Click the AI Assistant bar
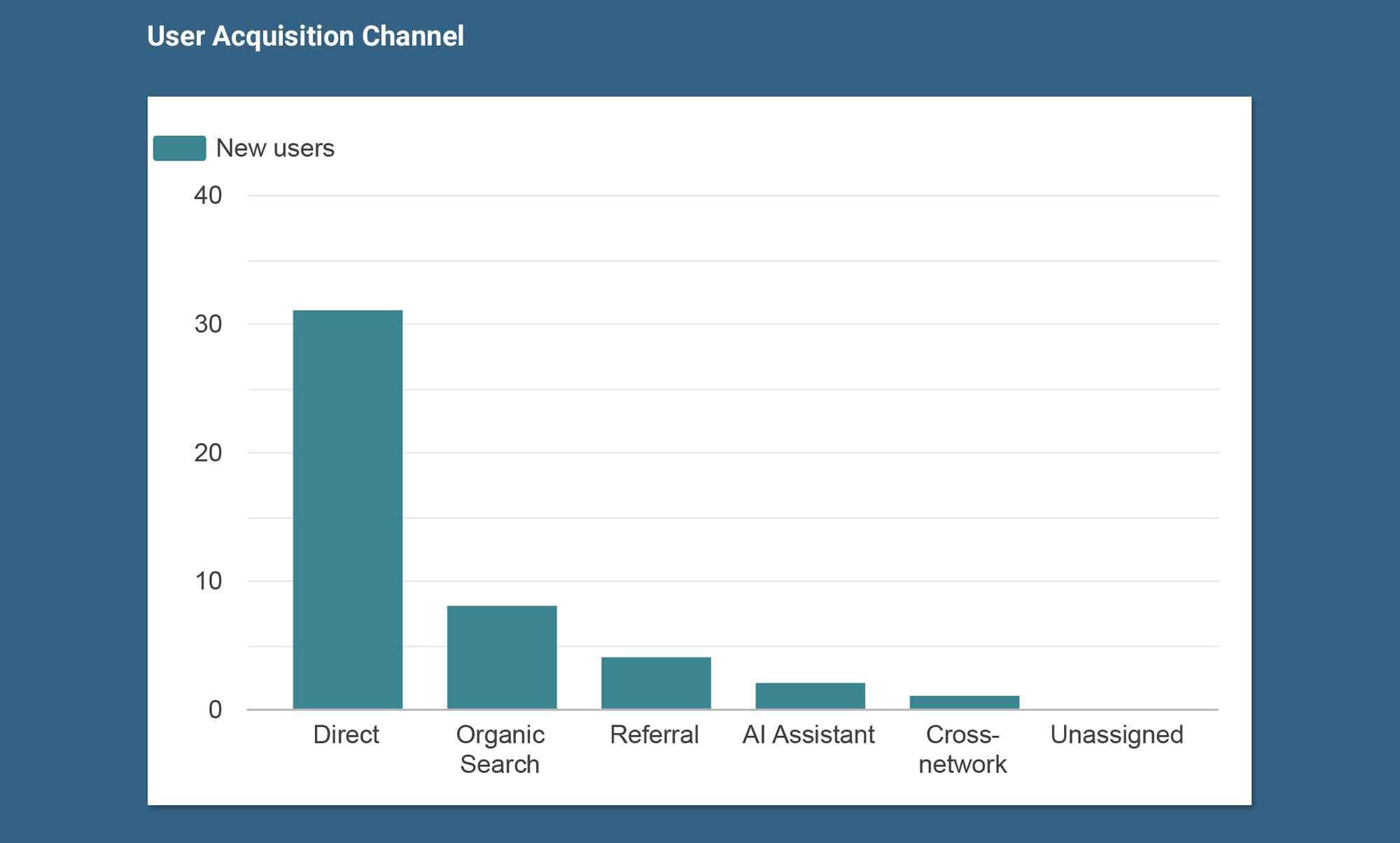The height and width of the screenshot is (843, 1400). 810,696
